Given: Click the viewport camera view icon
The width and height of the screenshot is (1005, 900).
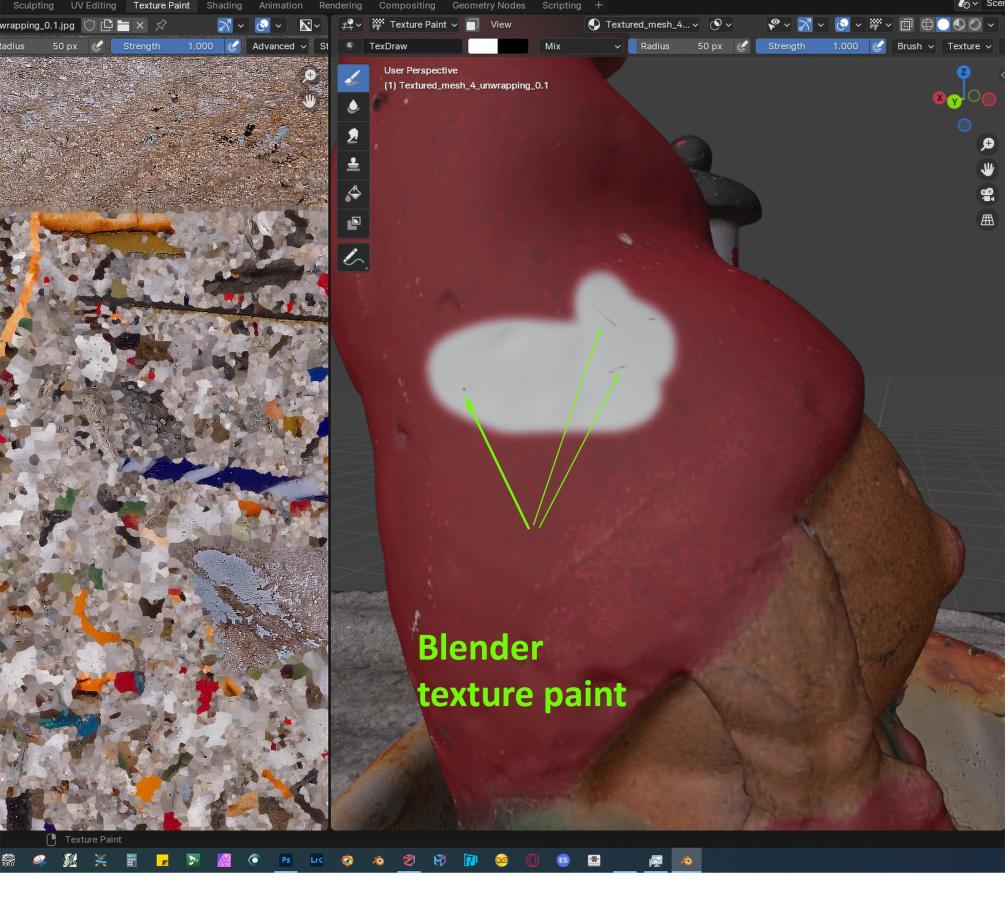Looking at the screenshot, I should tap(987, 195).
